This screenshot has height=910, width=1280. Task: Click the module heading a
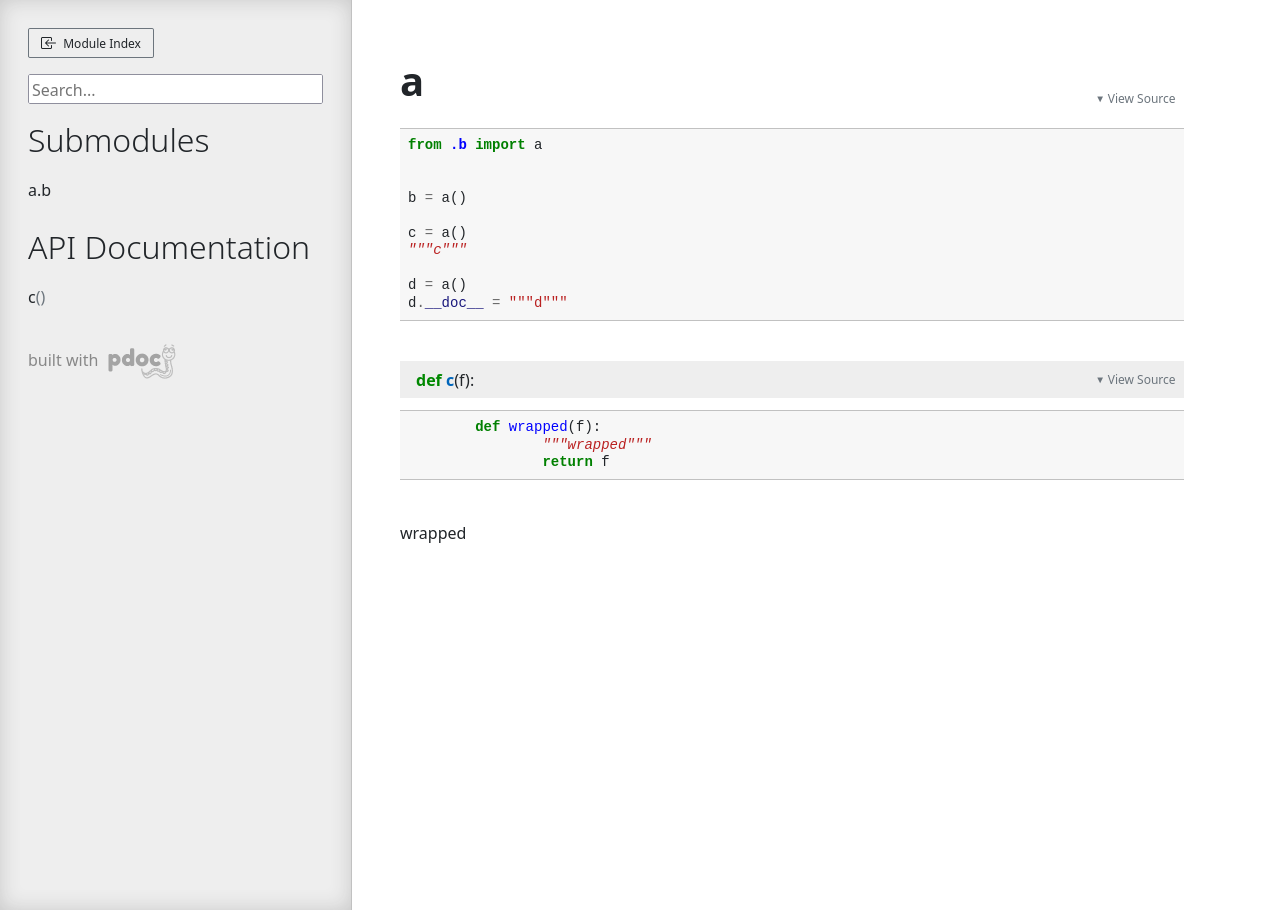410,84
